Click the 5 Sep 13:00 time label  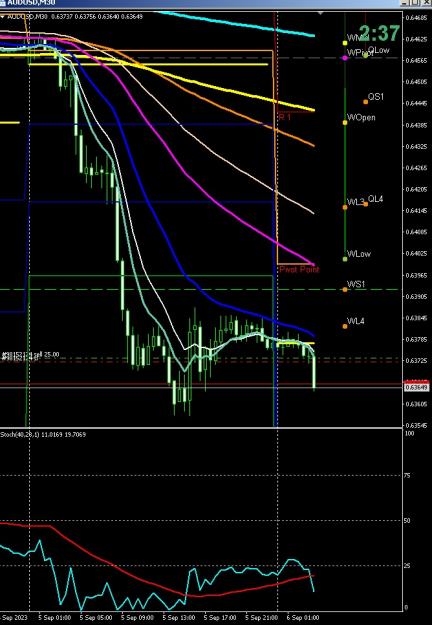(179, 617)
